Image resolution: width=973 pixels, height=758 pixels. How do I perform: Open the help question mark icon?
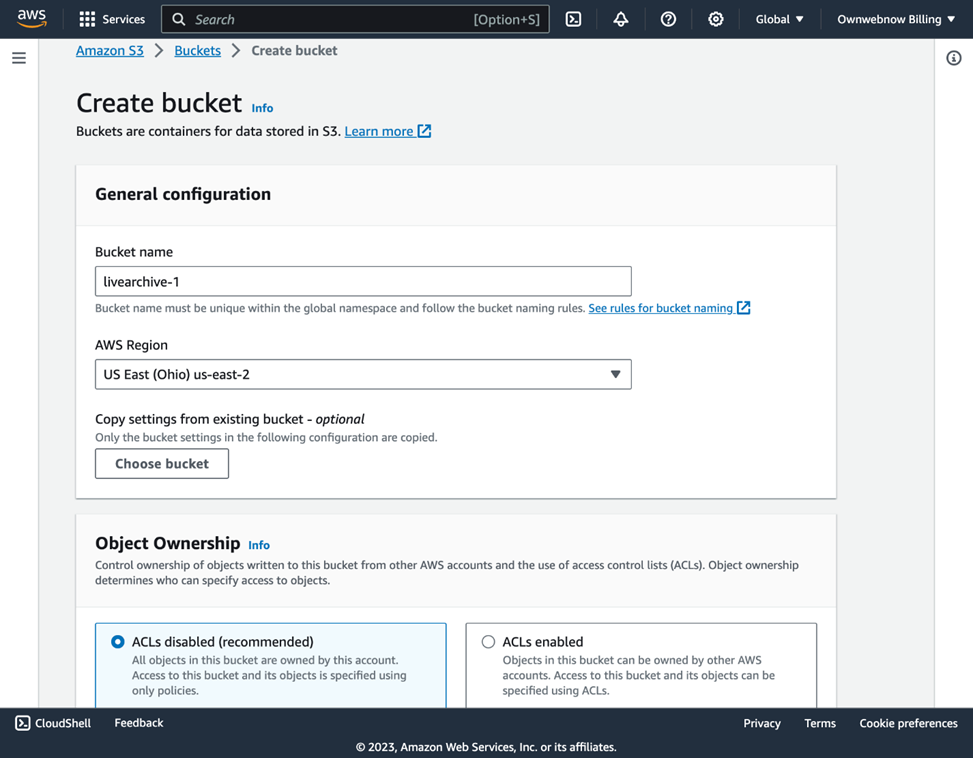pyautogui.click(x=668, y=19)
